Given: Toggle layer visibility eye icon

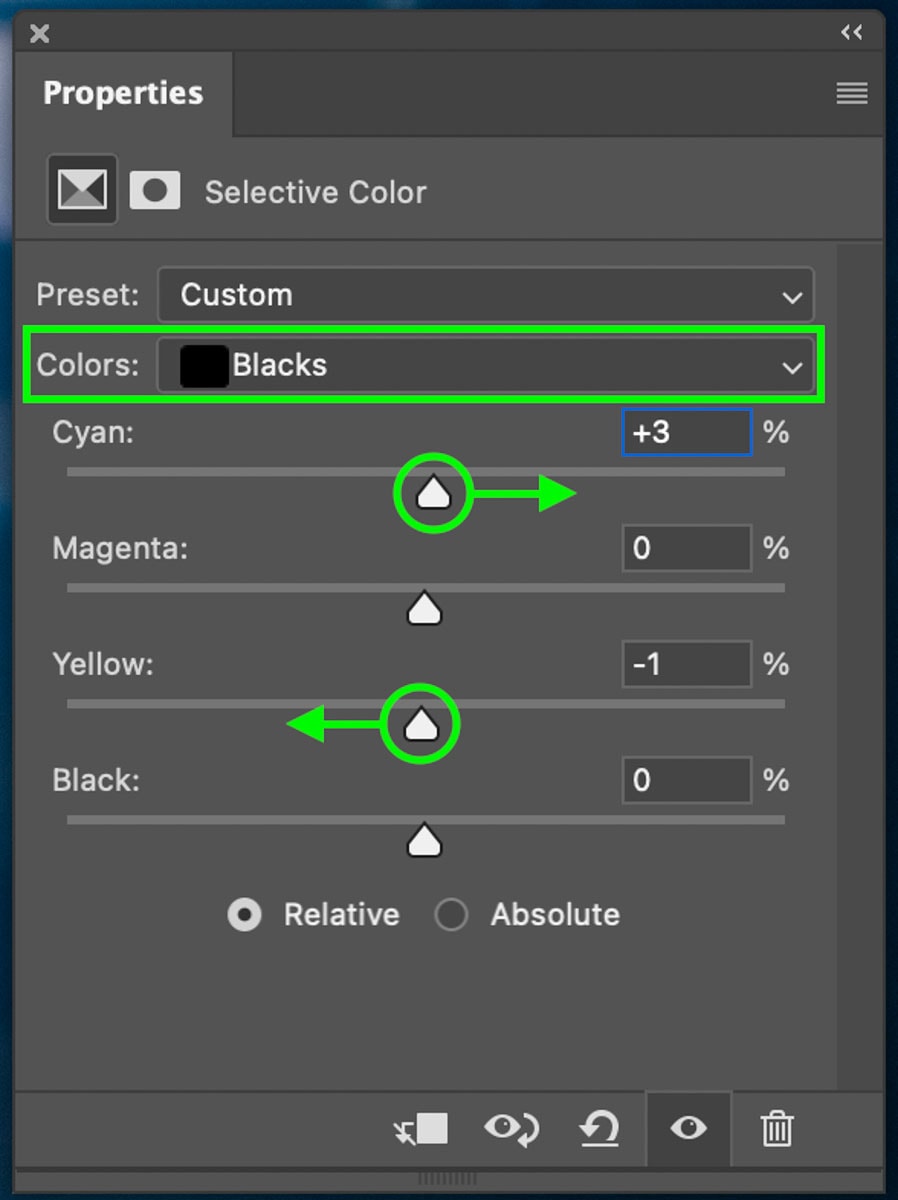Looking at the screenshot, I should (688, 1129).
